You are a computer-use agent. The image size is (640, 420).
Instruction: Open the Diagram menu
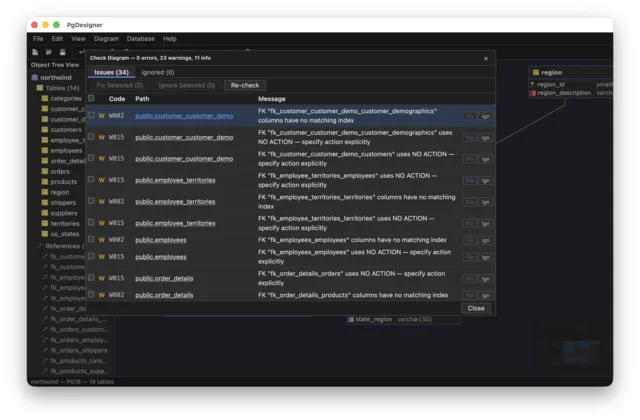tap(106, 39)
